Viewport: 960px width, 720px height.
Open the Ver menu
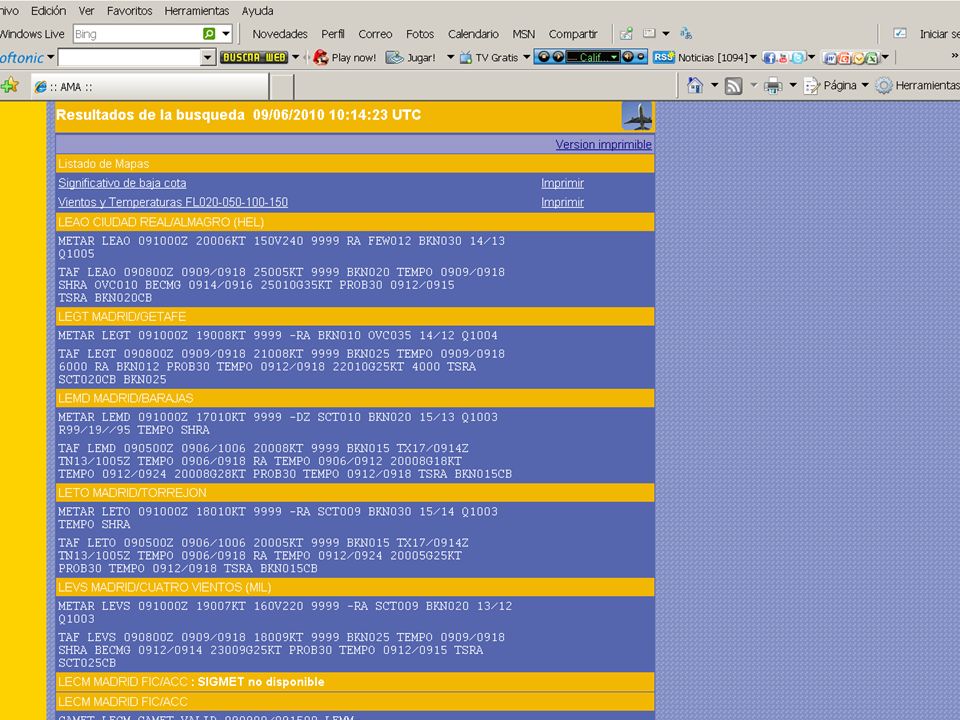(x=86, y=11)
